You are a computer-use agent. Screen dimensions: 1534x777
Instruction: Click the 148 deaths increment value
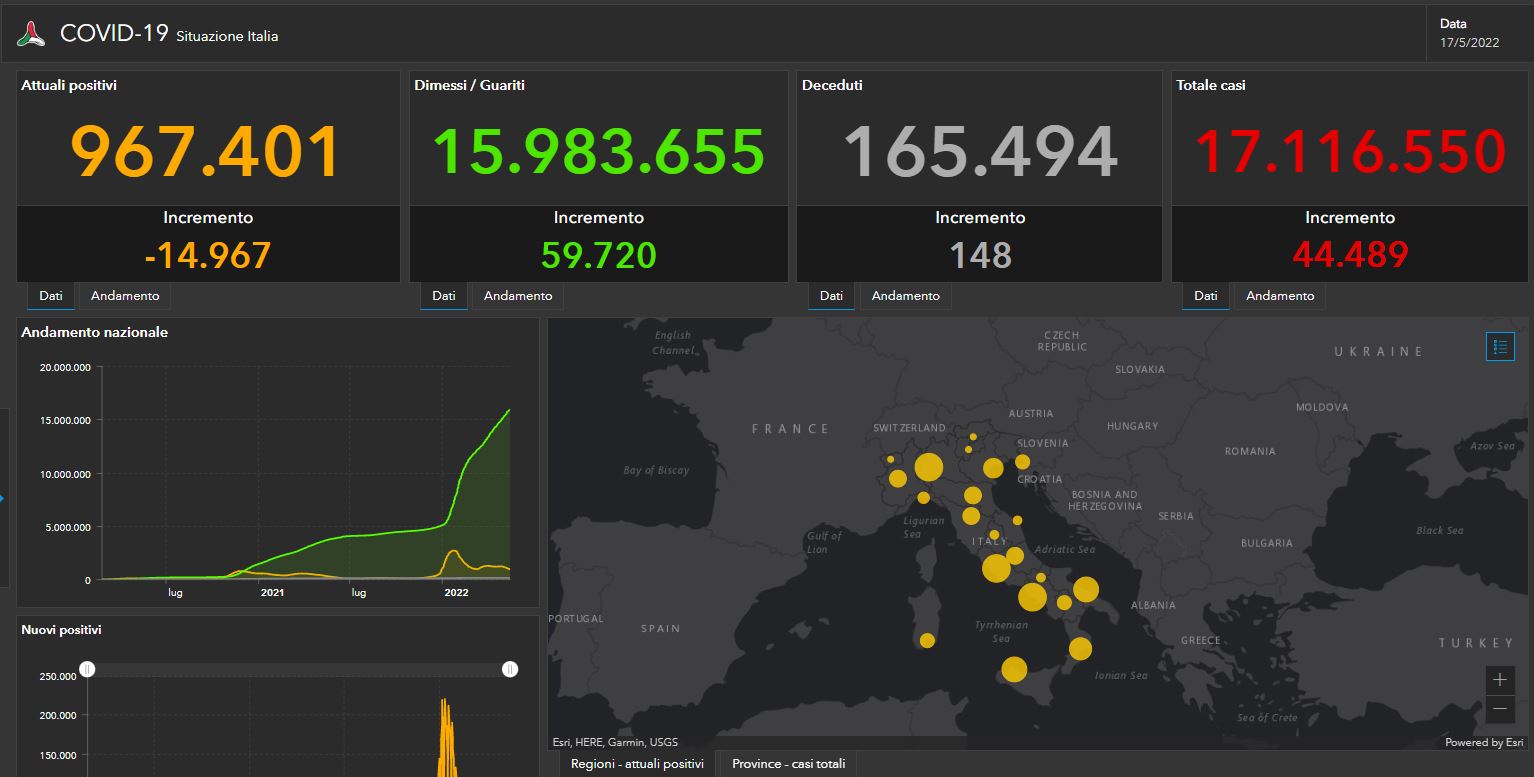pos(981,255)
